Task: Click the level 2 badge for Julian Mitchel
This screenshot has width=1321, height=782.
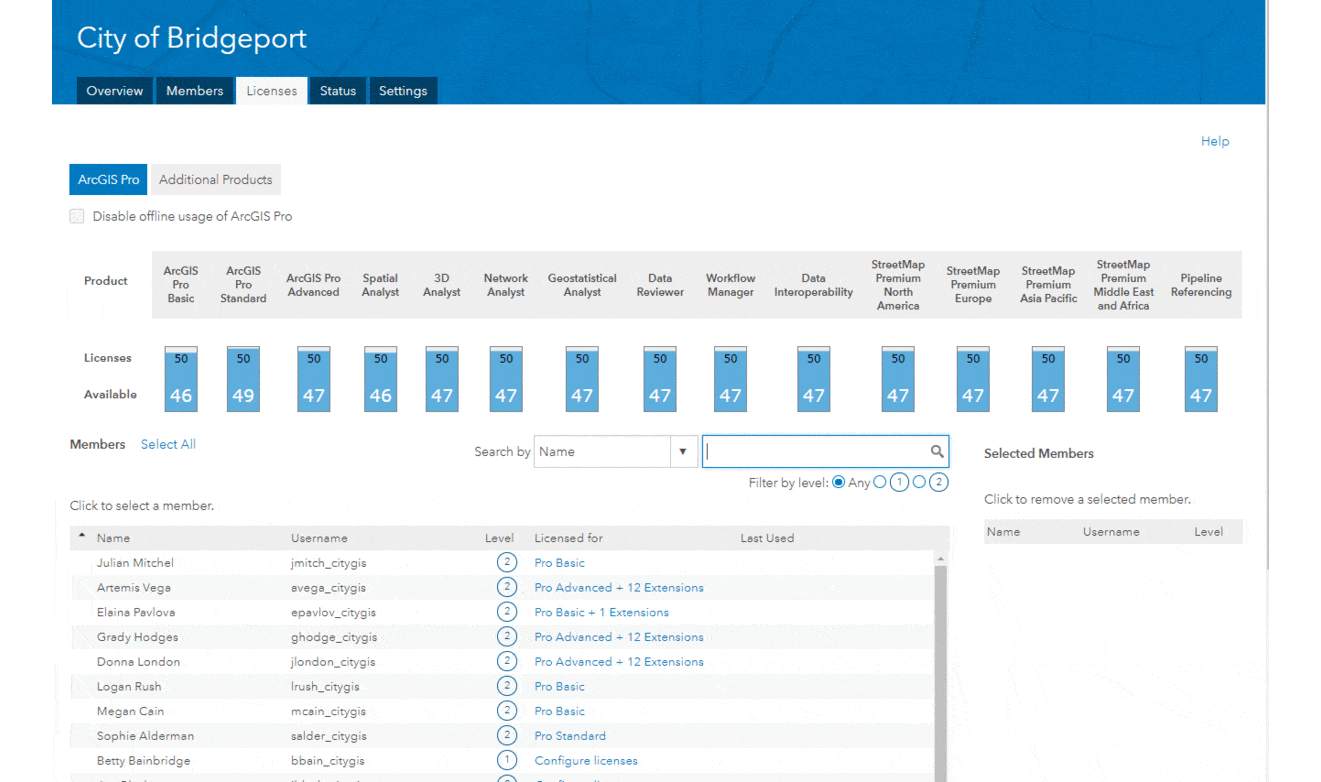Action: coord(506,563)
